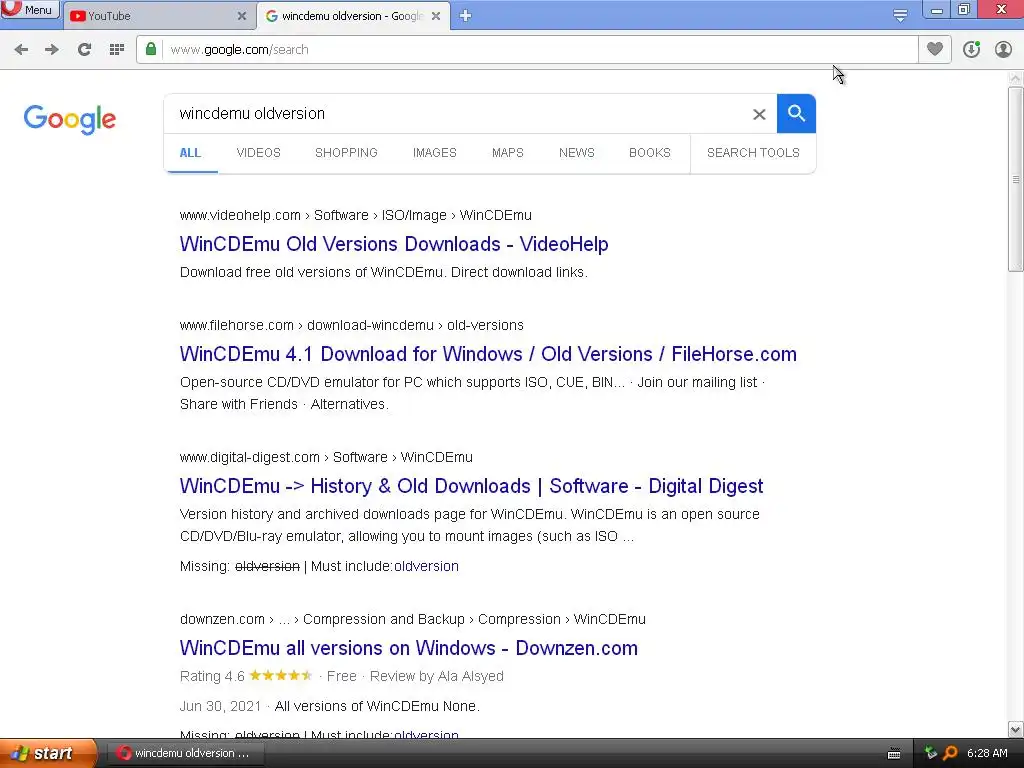Close the YouTube tab
1024x768 pixels.
(x=242, y=16)
